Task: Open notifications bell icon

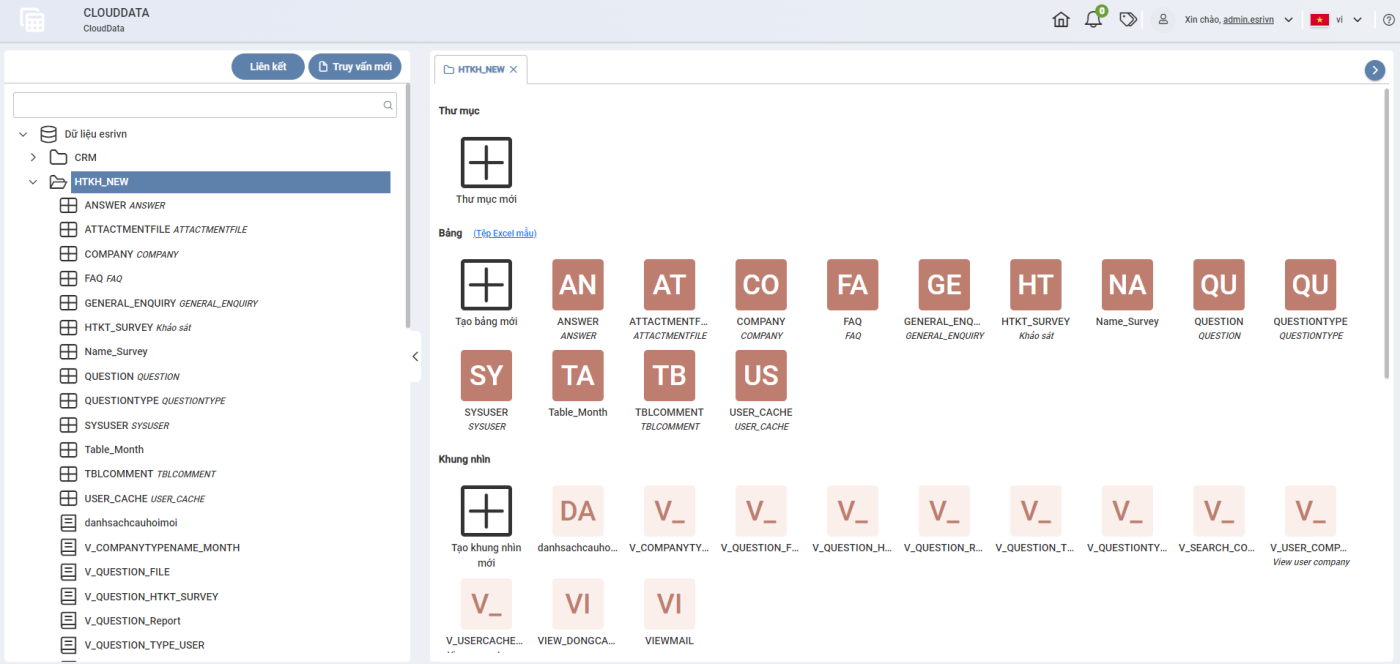Action: tap(1093, 20)
